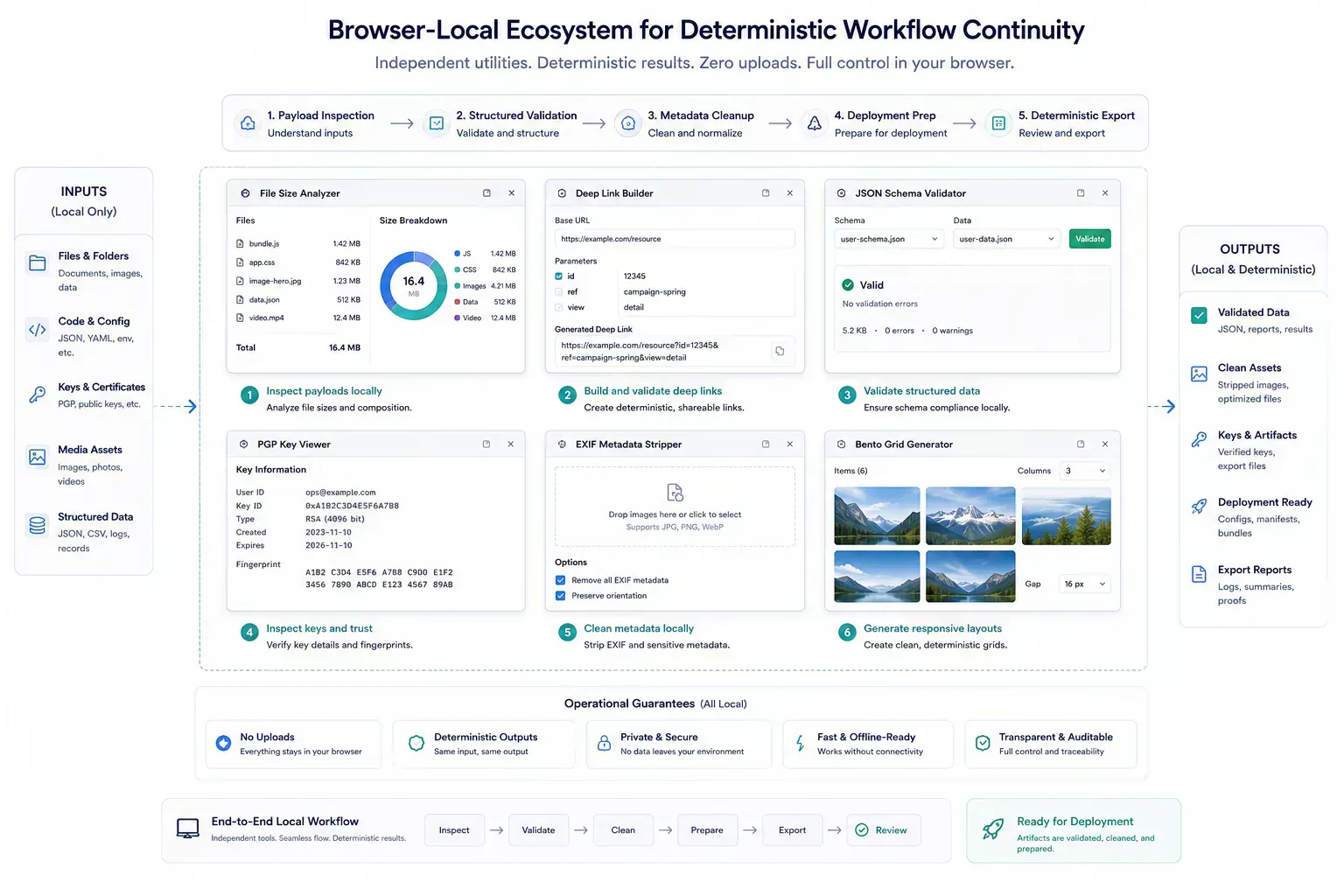This screenshot has width=1344, height=896.
Task: Close the Bento Grid Generator window
Action: point(1105,444)
